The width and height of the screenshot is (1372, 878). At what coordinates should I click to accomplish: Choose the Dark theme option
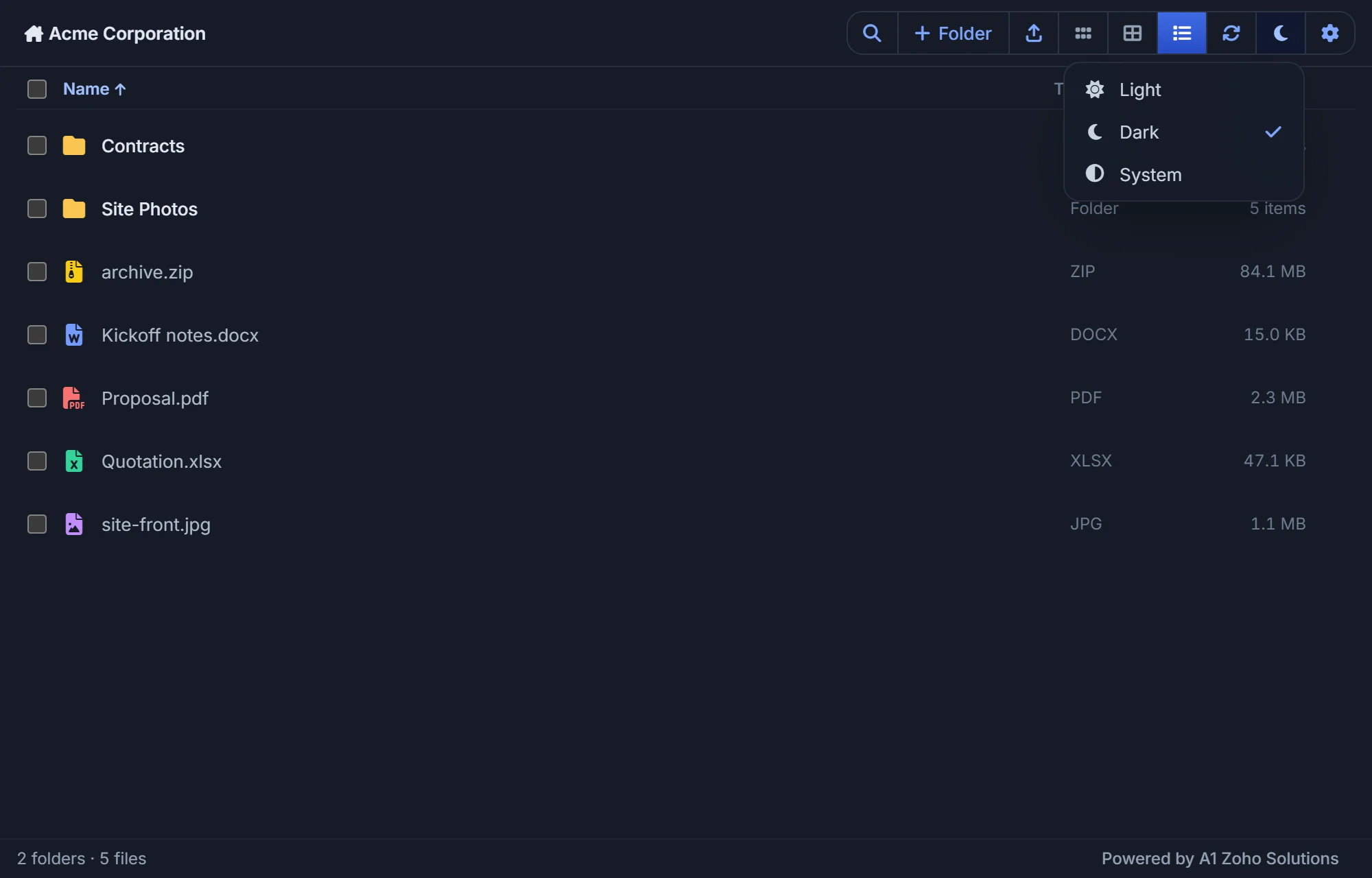1183,132
